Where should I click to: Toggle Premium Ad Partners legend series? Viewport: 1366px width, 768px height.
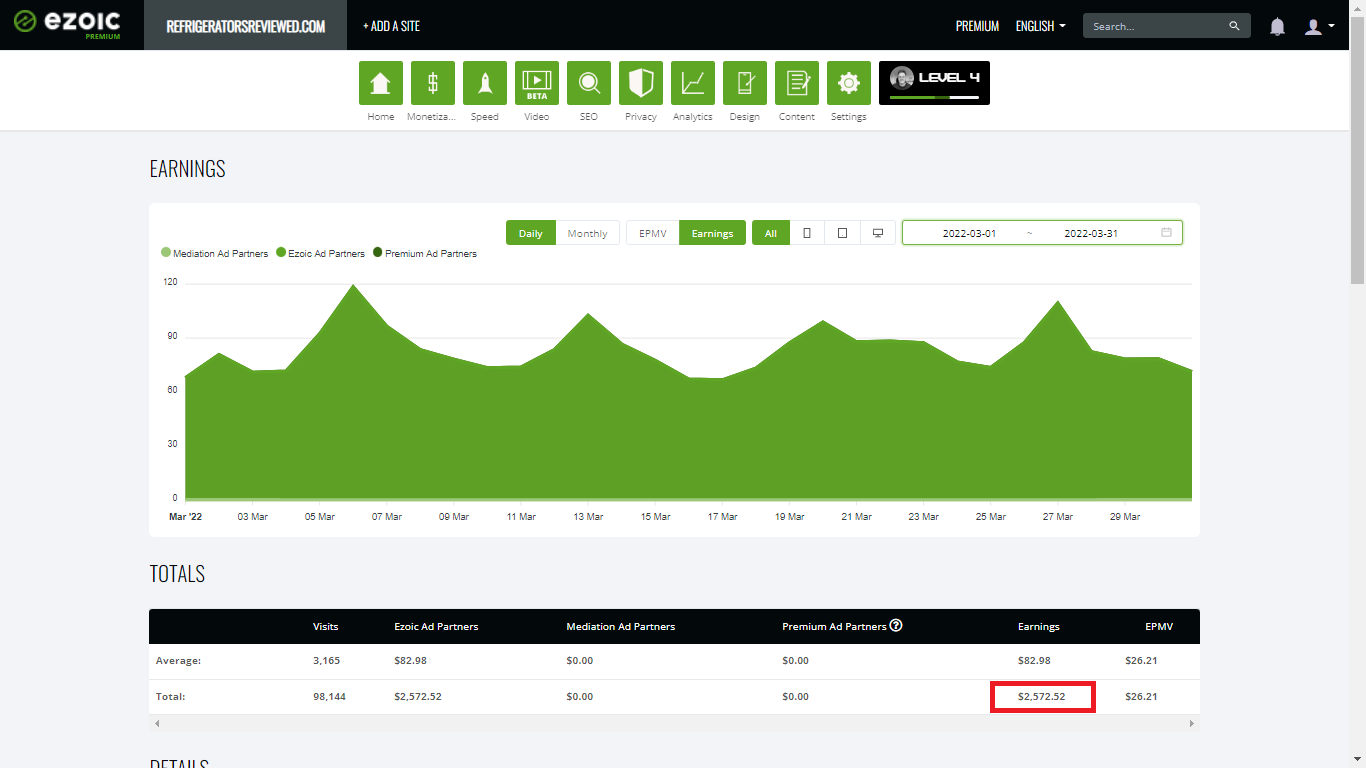point(425,253)
